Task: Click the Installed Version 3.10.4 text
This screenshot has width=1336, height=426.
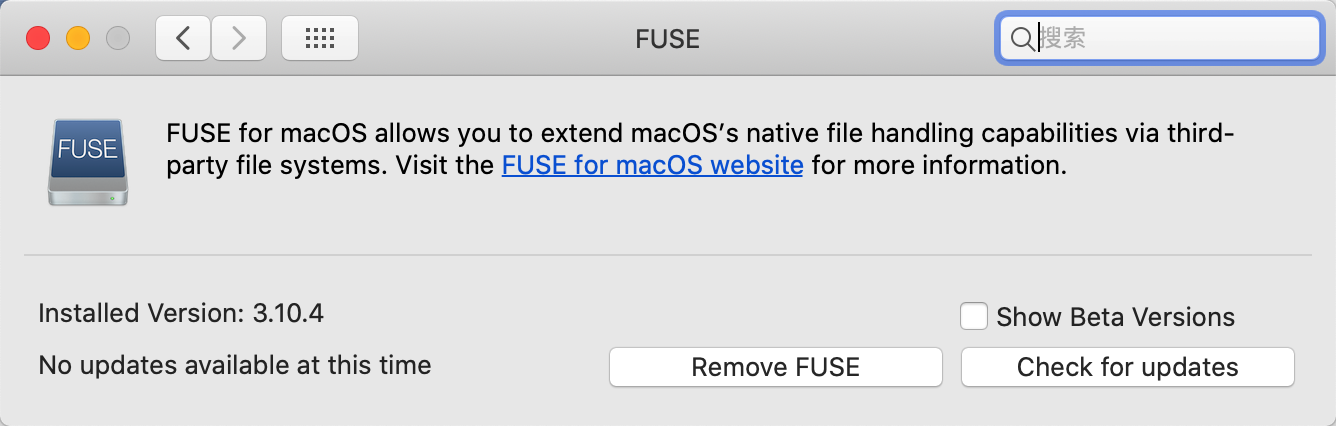Action: click(x=181, y=314)
